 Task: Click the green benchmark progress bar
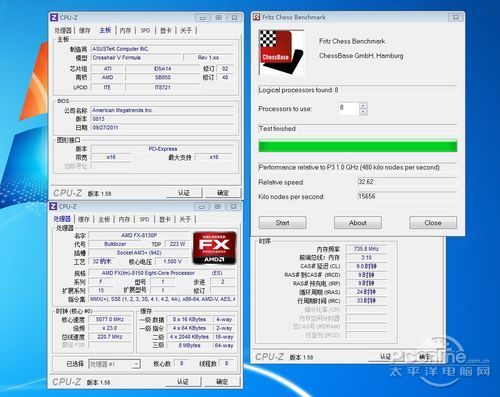pos(358,147)
